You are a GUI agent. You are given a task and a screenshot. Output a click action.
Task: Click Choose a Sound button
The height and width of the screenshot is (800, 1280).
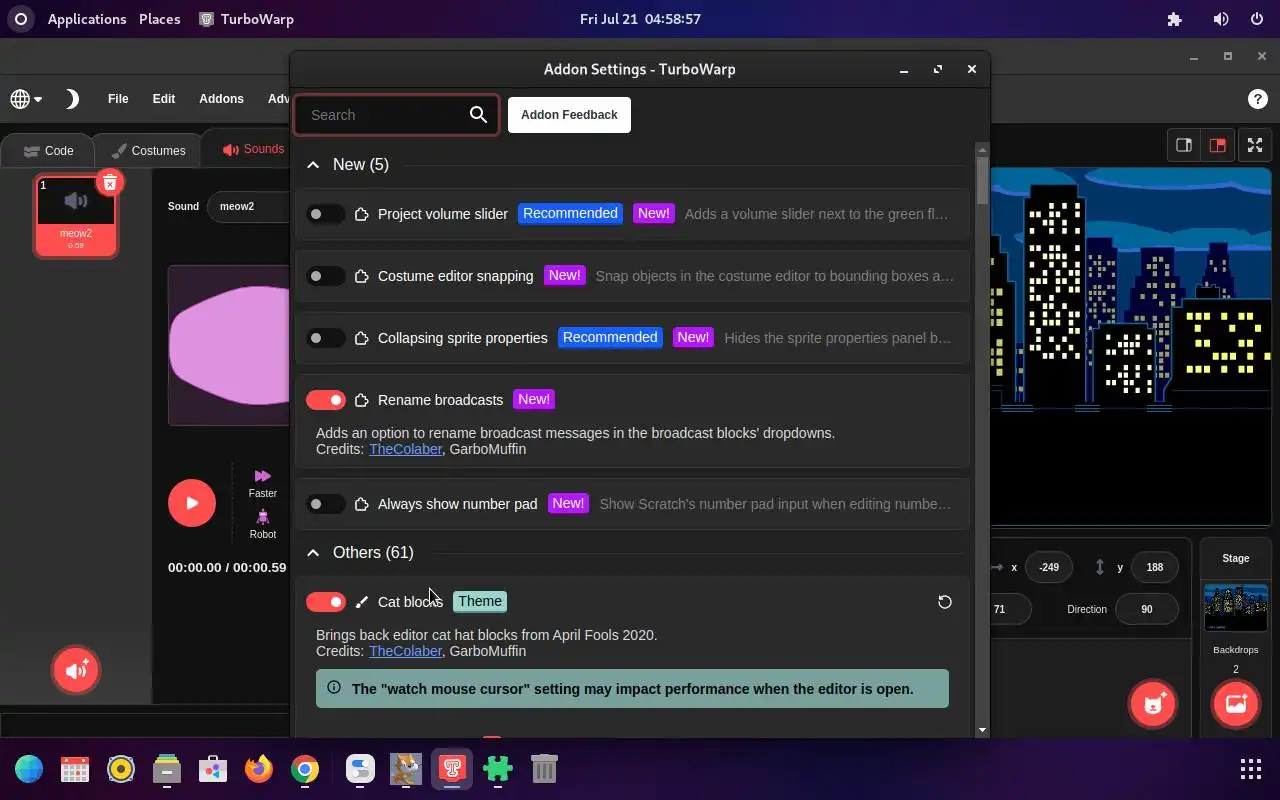point(76,670)
